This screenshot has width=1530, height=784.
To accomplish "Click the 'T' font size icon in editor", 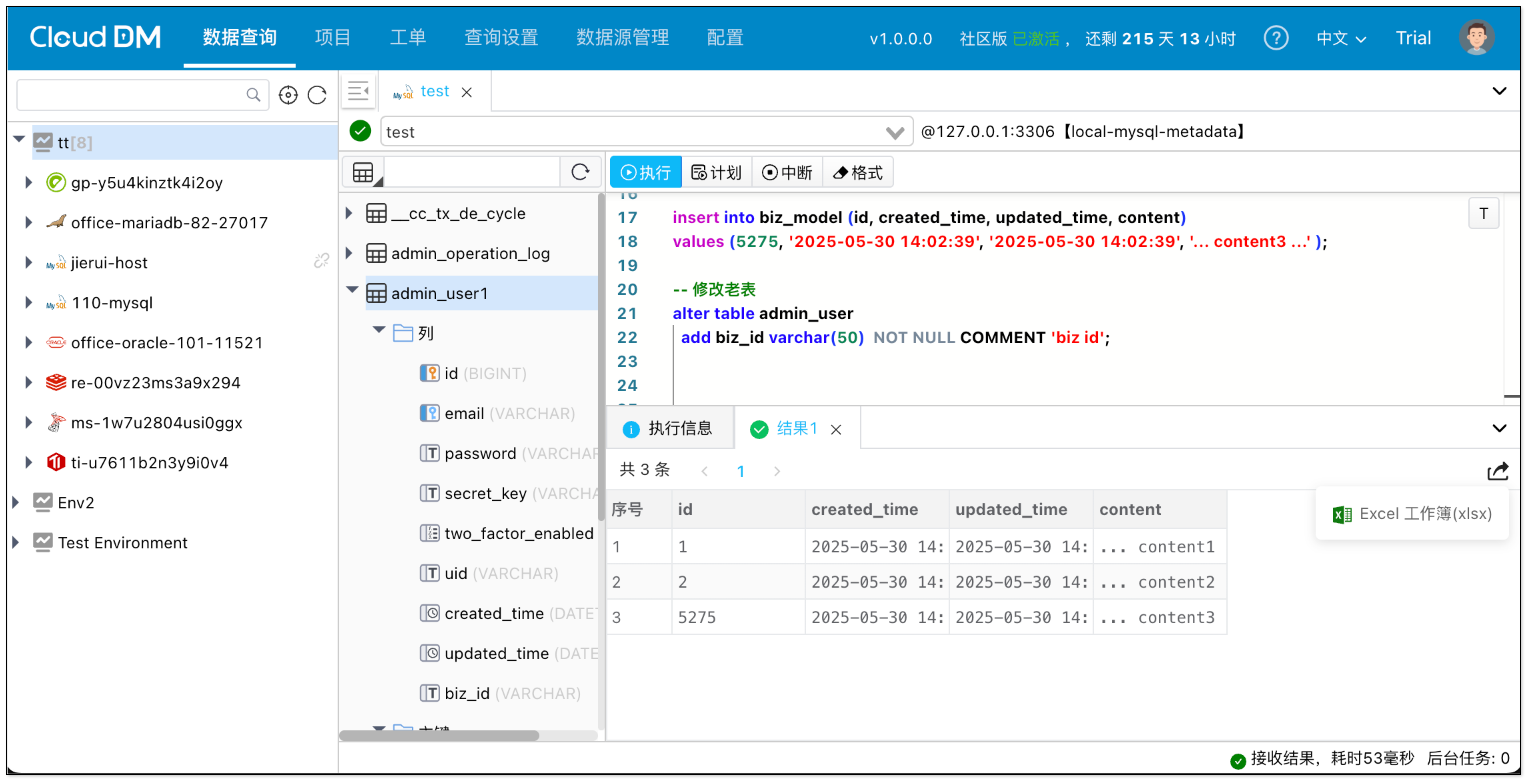I will coord(1483,212).
